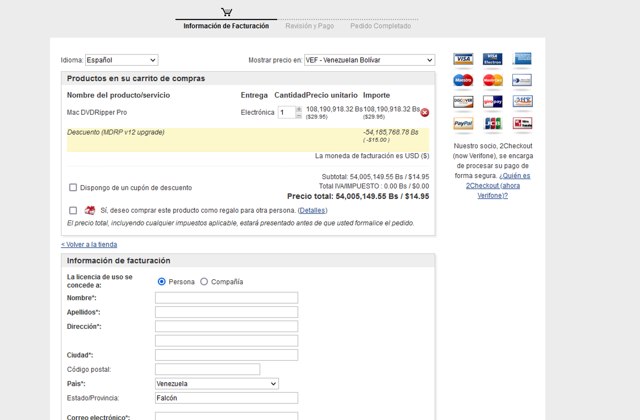Click the Estado/Provincia field showing Falcón

tap(227, 398)
